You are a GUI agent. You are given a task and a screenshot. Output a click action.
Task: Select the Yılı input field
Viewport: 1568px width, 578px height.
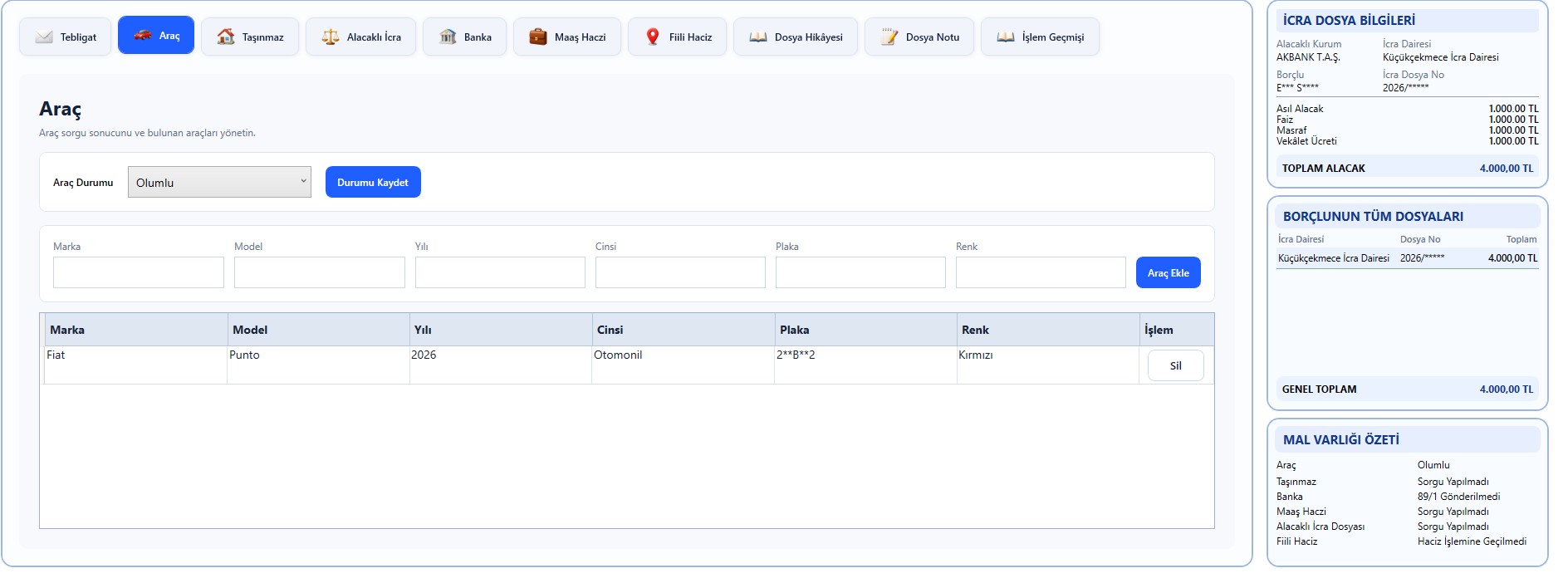500,272
